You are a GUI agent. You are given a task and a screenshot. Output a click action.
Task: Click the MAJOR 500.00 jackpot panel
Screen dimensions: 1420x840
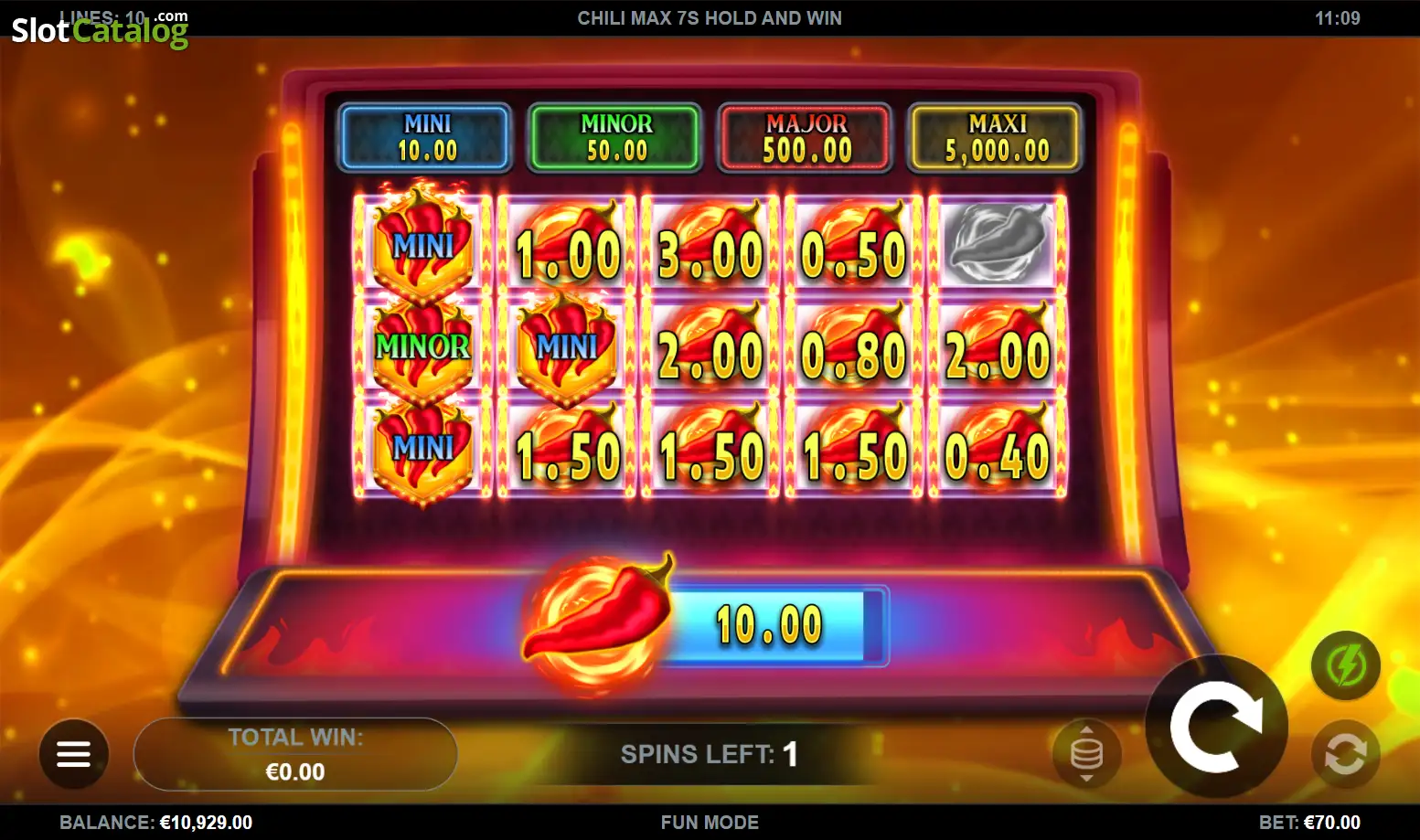[x=806, y=137]
